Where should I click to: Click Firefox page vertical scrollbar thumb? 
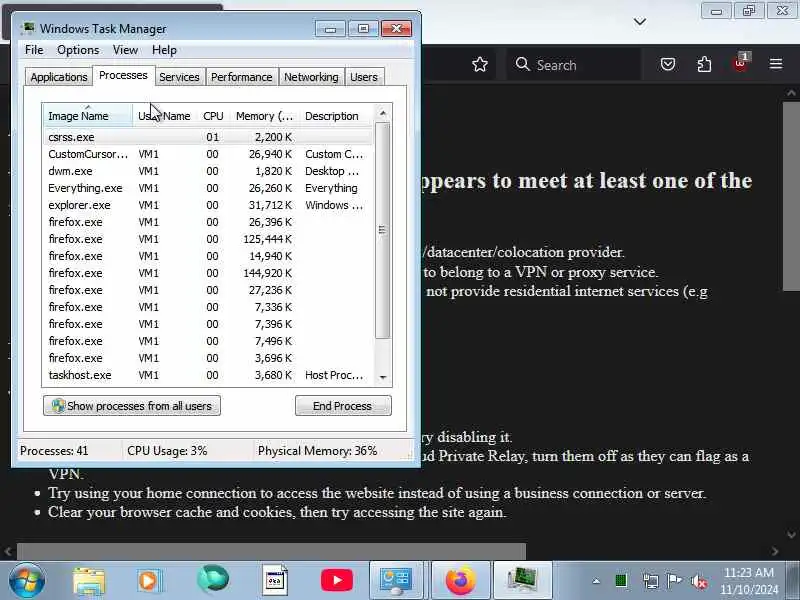pos(791,196)
